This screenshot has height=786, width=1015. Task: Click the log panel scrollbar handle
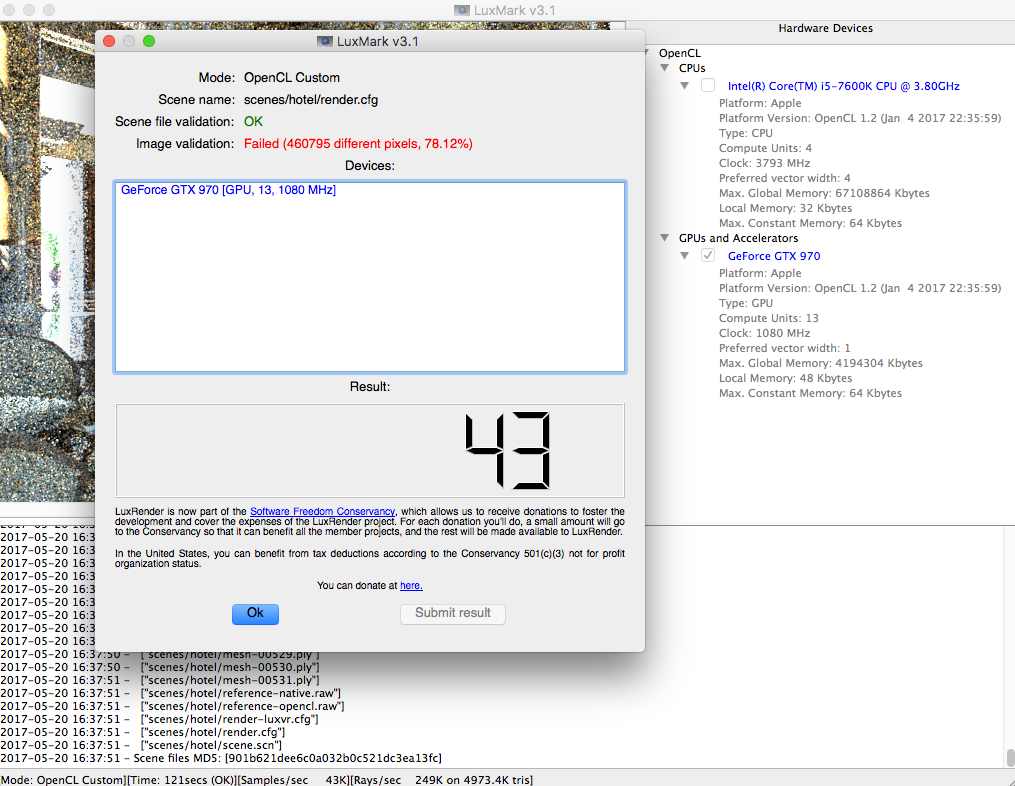coord(1010,758)
